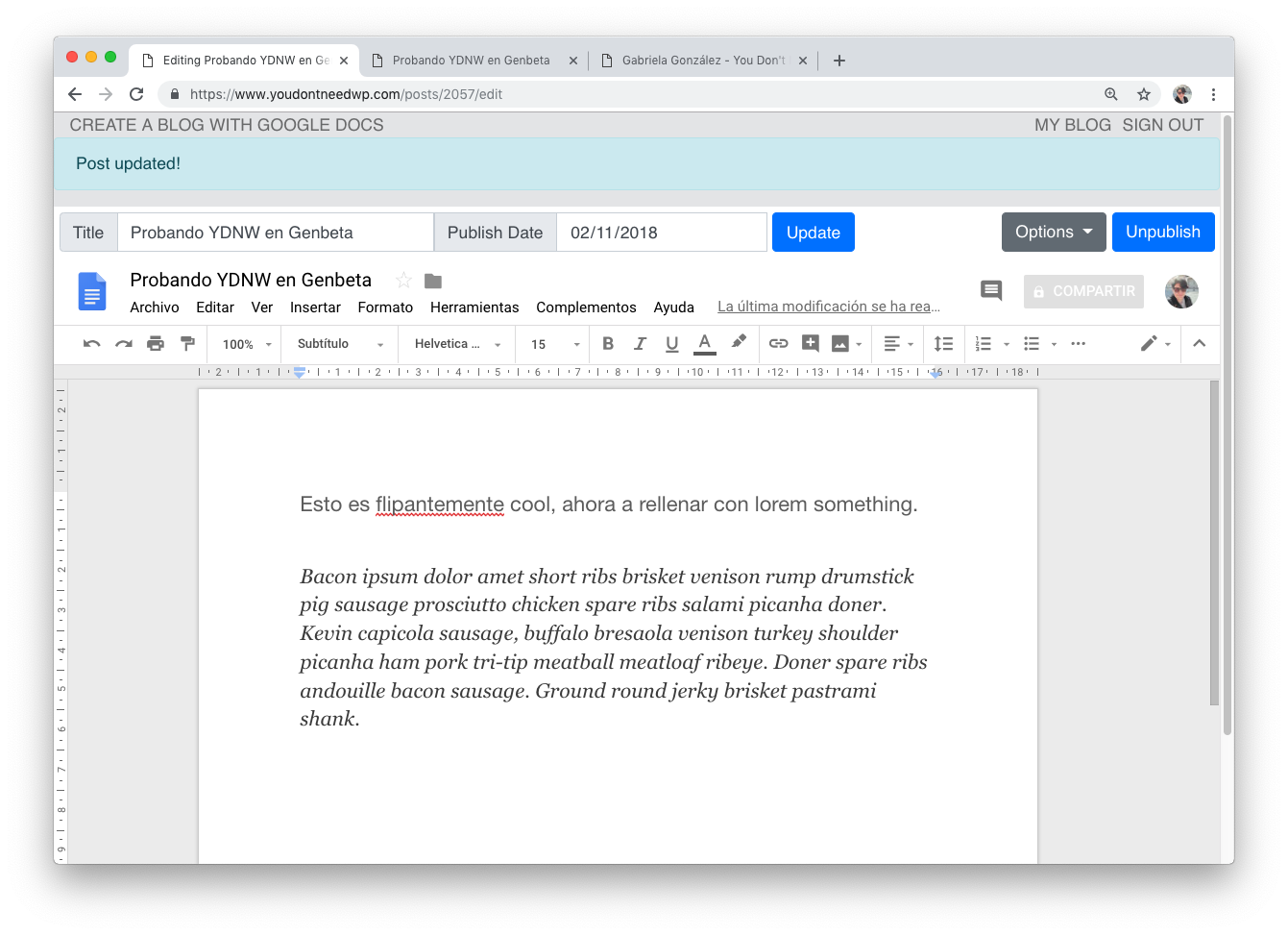Open the Insertar menu
Screen dimensions: 1288x935
click(x=315, y=308)
